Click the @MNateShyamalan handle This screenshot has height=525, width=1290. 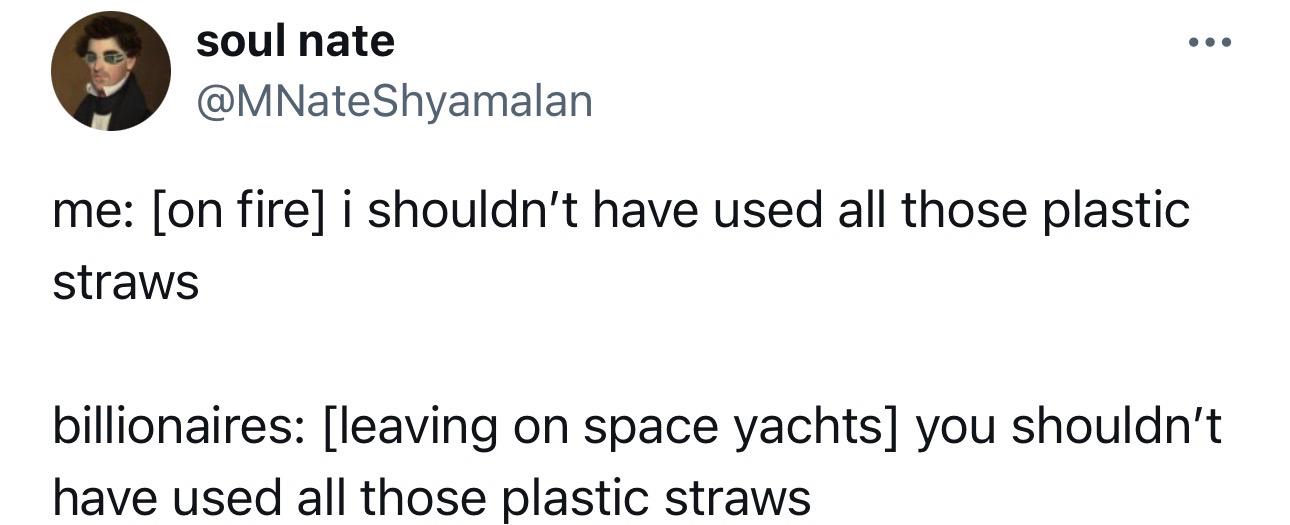(x=394, y=100)
